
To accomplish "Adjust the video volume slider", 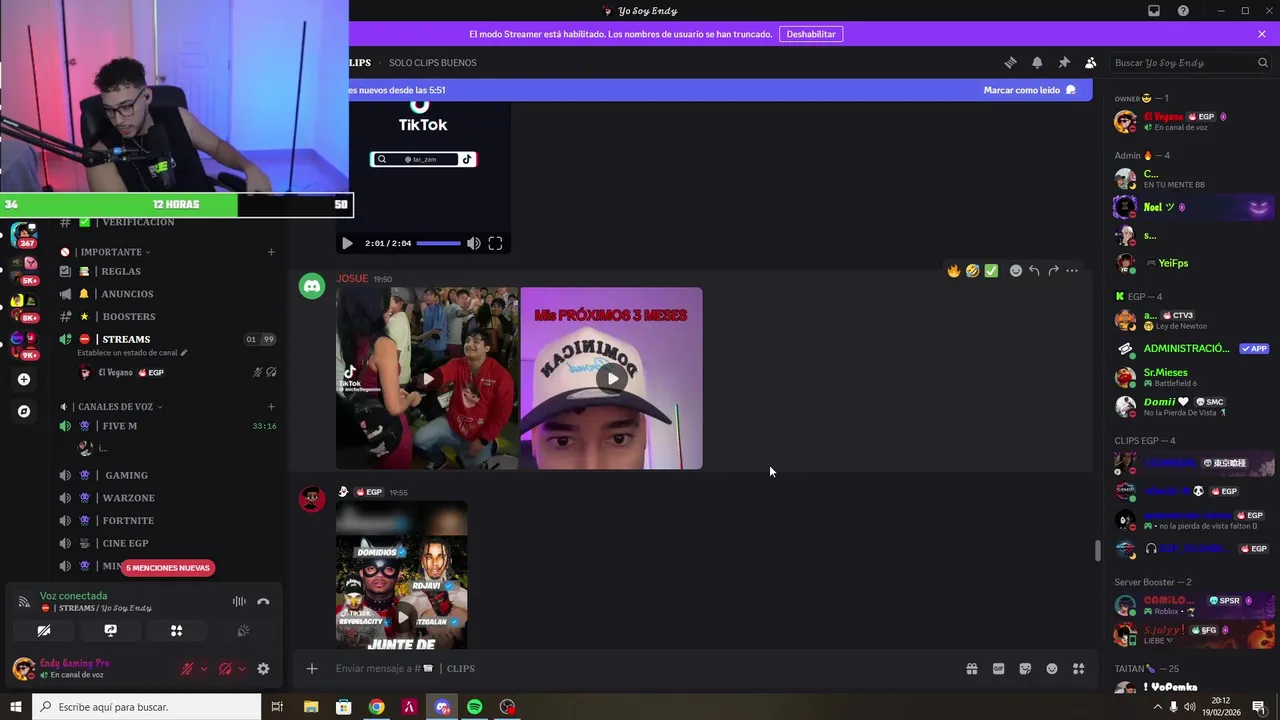I will click(x=439, y=243).
